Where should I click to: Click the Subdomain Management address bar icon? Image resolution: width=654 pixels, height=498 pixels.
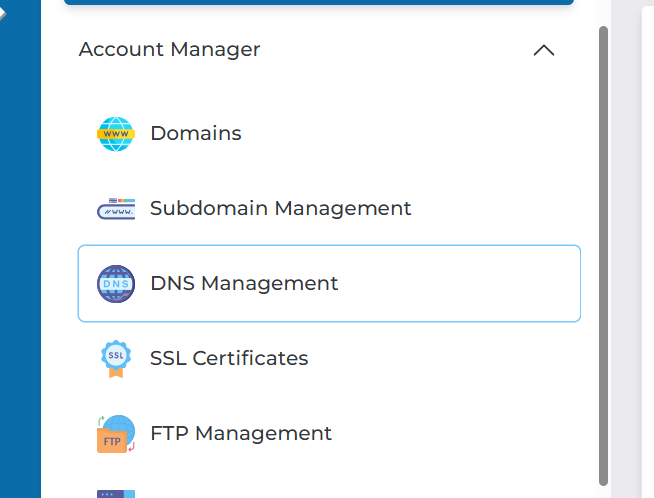115,209
